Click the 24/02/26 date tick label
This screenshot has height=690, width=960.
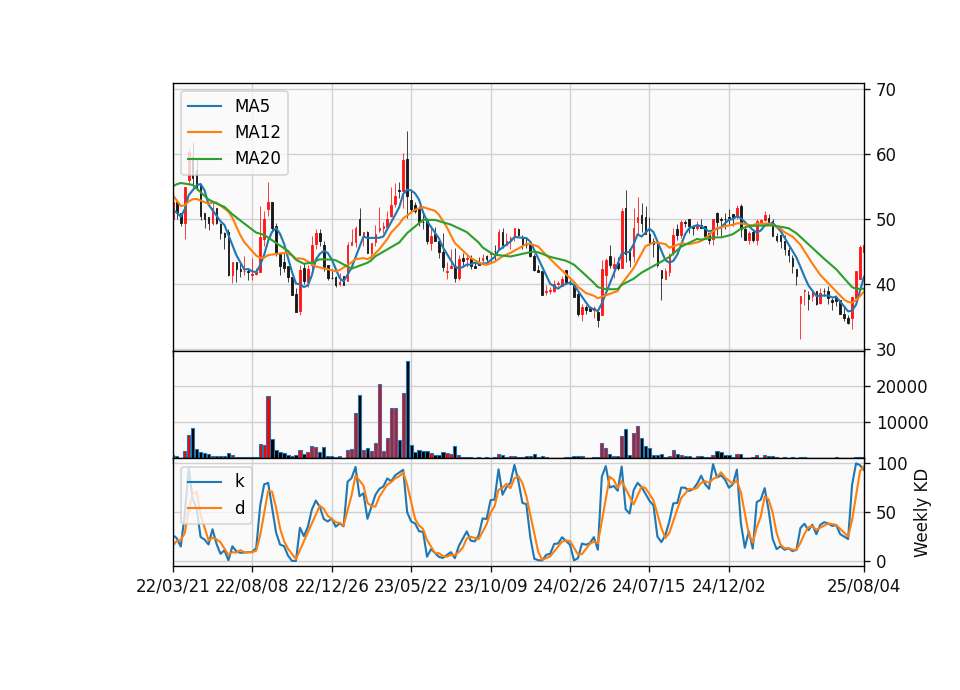tap(570, 587)
